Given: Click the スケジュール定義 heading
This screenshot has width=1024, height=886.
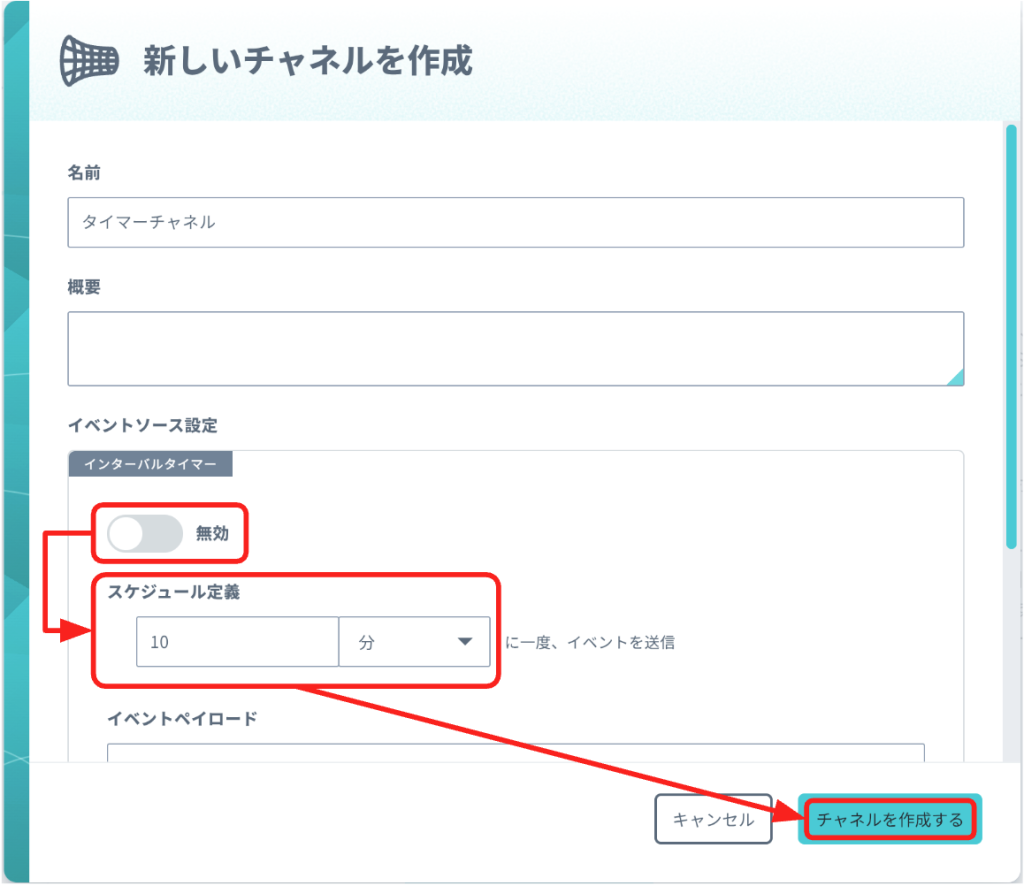Looking at the screenshot, I should (x=173, y=592).
